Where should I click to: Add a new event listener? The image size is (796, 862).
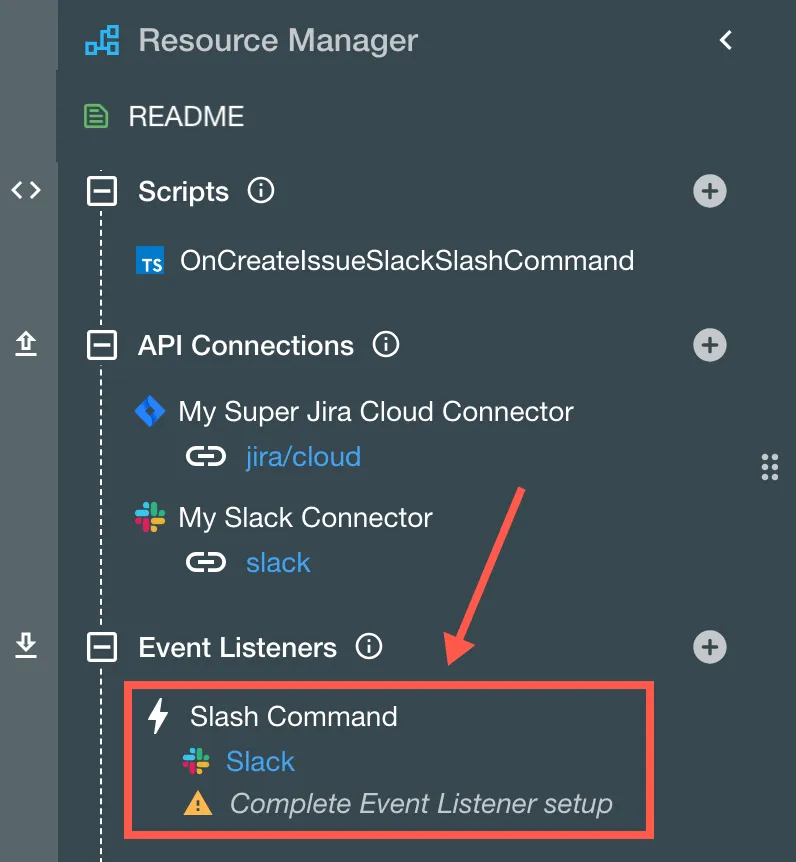click(710, 647)
